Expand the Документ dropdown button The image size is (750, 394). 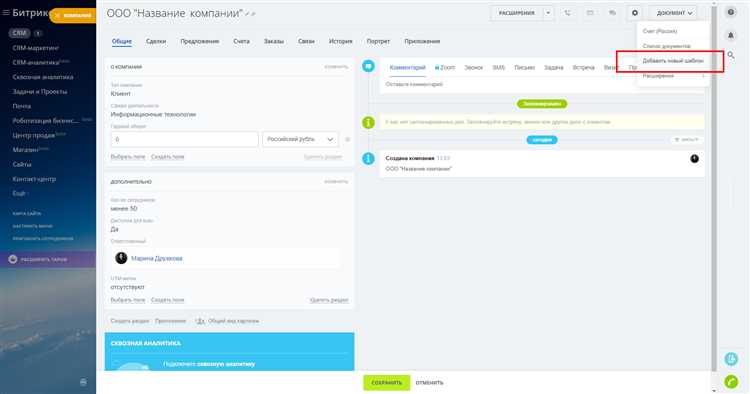674,13
